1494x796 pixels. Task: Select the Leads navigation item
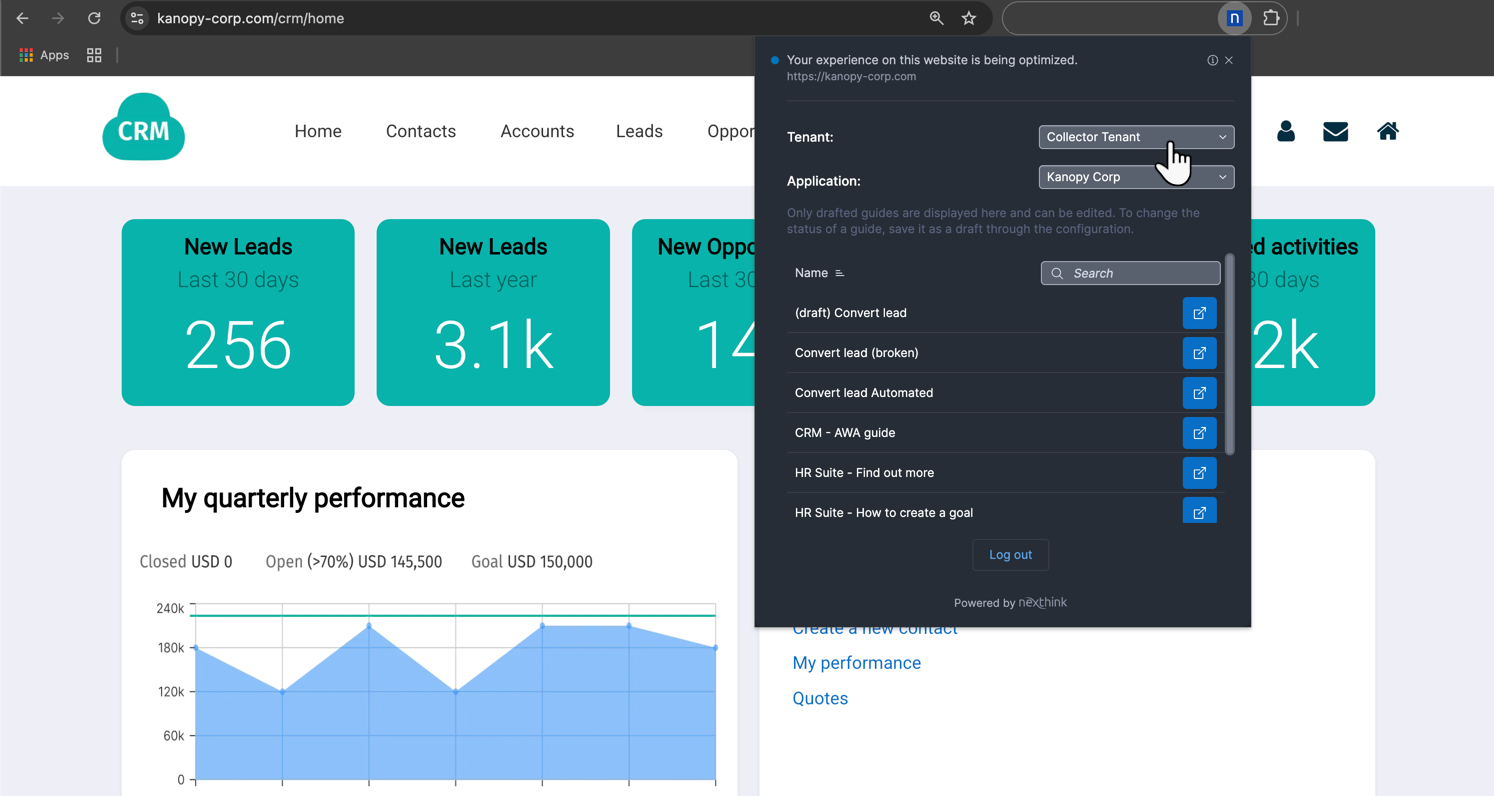[639, 131]
